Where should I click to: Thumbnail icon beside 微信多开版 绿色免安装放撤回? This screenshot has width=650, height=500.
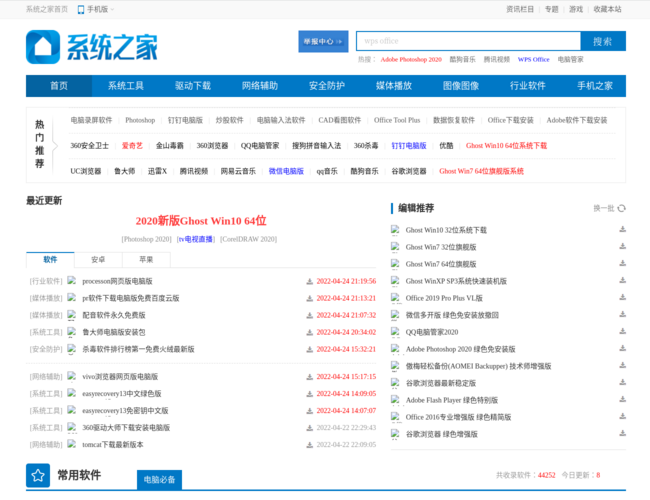(395, 315)
